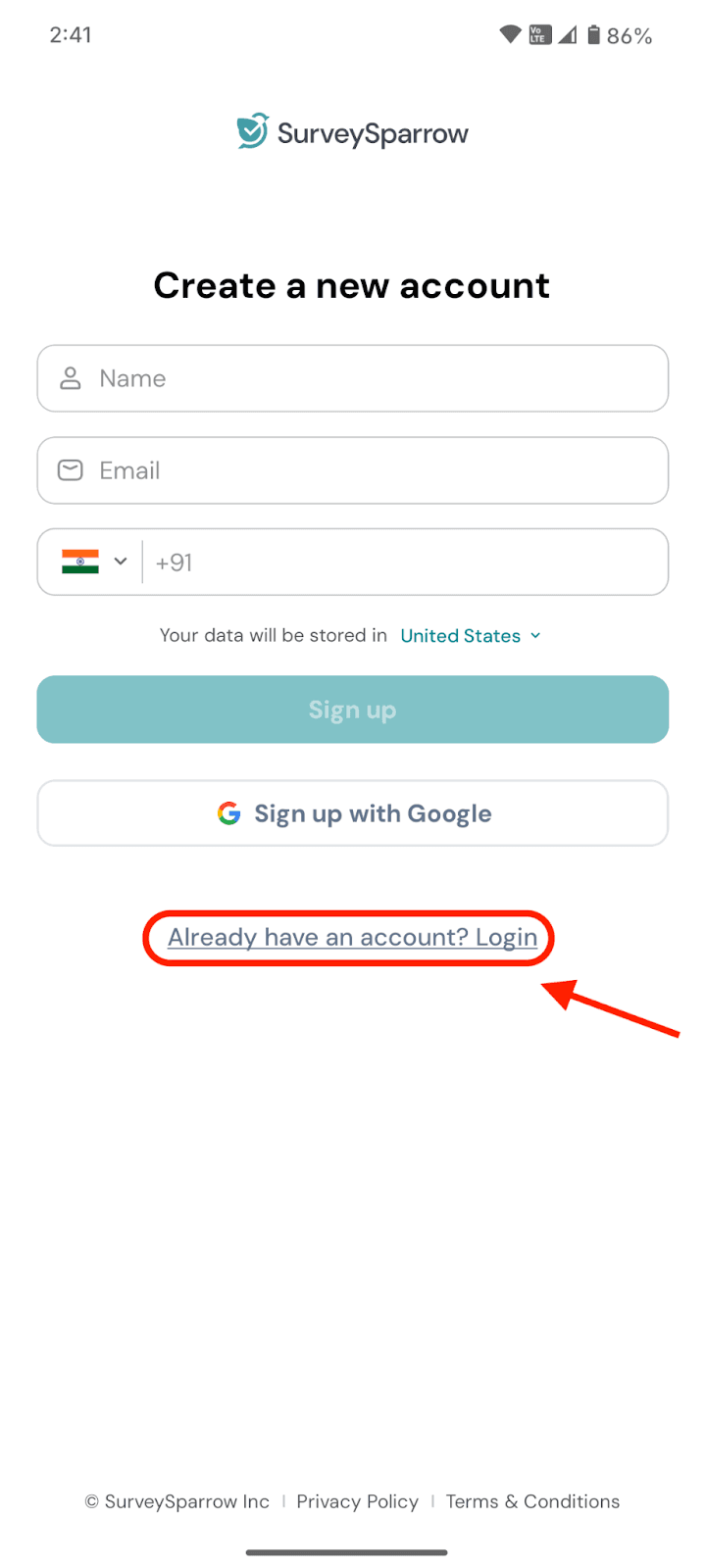The height and width of the screenshot is (1568, 706).
Task: Click the person icon in Name field
Action: point(71,378)
